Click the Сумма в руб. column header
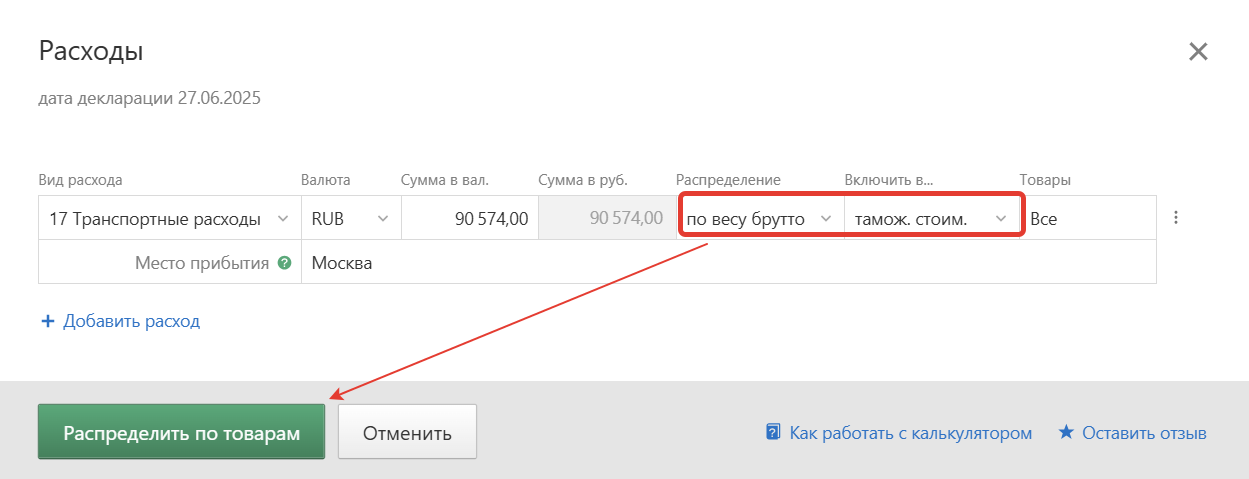The height and width of the screenshot is (479, 1249). tap(583, 180)
